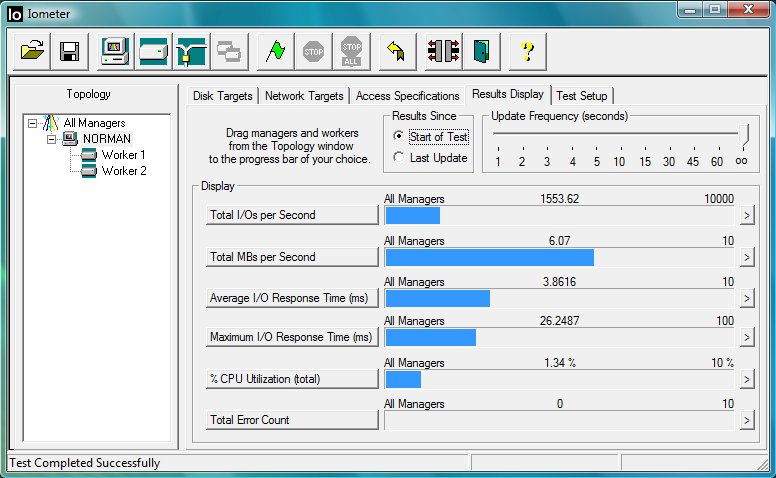Open arrow next to Total MBs bar
This screenshot has width=776, height=478.
click(747, 257)
